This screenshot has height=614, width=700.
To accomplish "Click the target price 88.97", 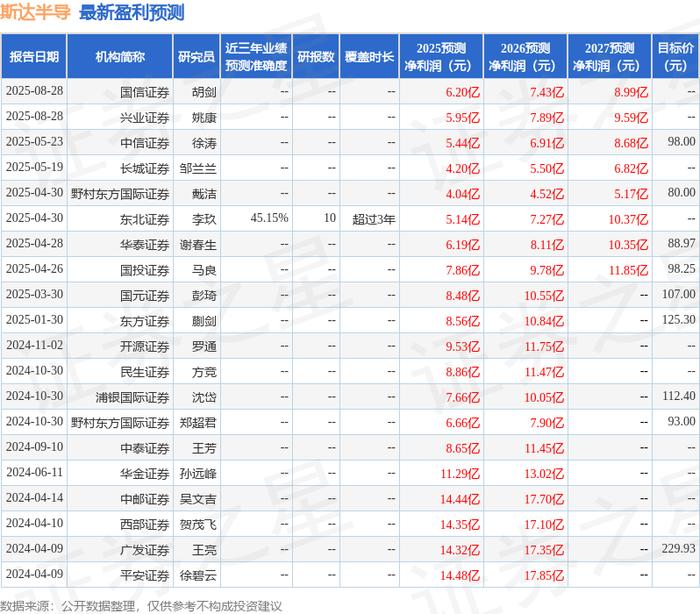I will coord(681,243).
